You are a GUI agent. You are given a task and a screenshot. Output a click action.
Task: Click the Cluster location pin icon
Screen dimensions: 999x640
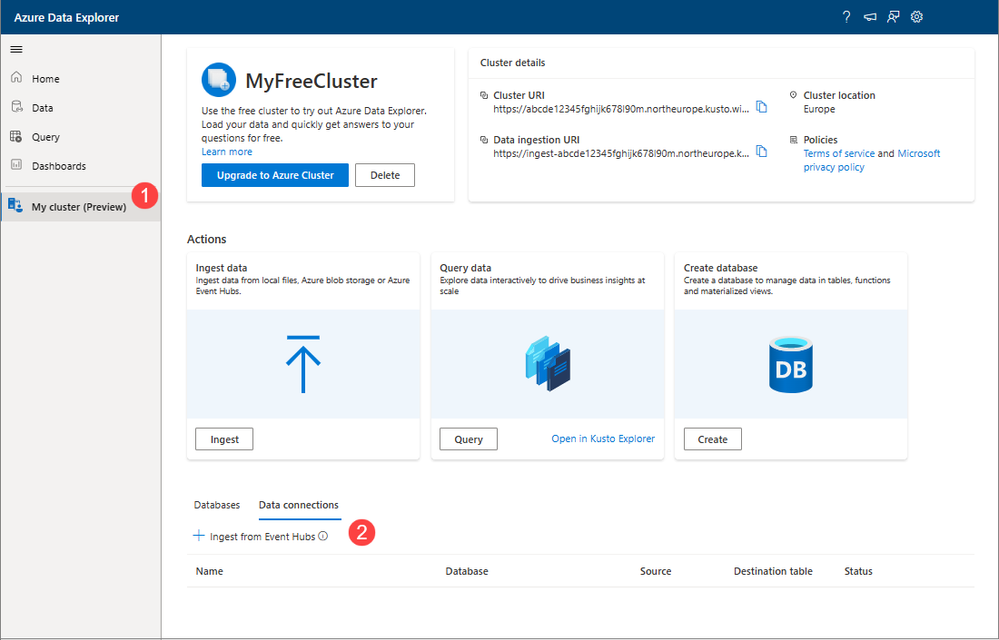793,95
